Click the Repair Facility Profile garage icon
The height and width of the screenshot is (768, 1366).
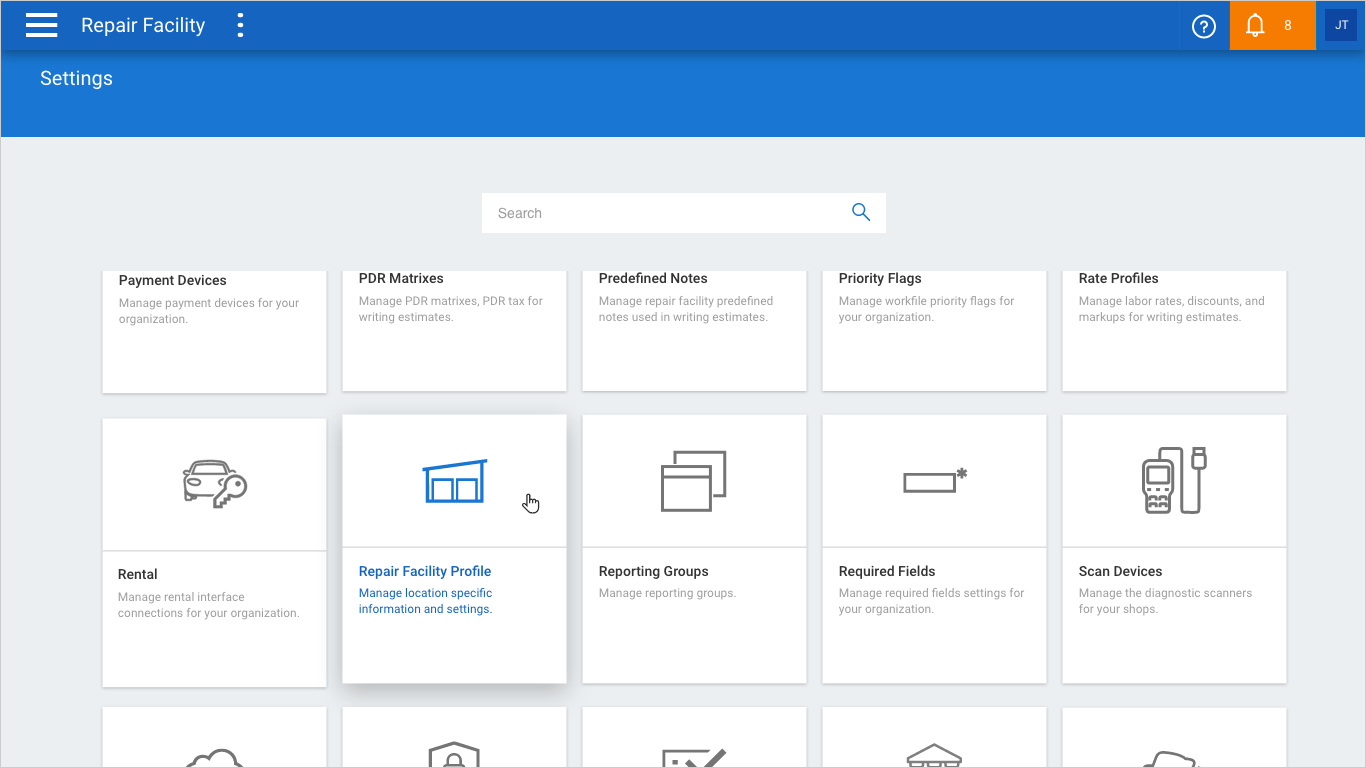point(454,482)
